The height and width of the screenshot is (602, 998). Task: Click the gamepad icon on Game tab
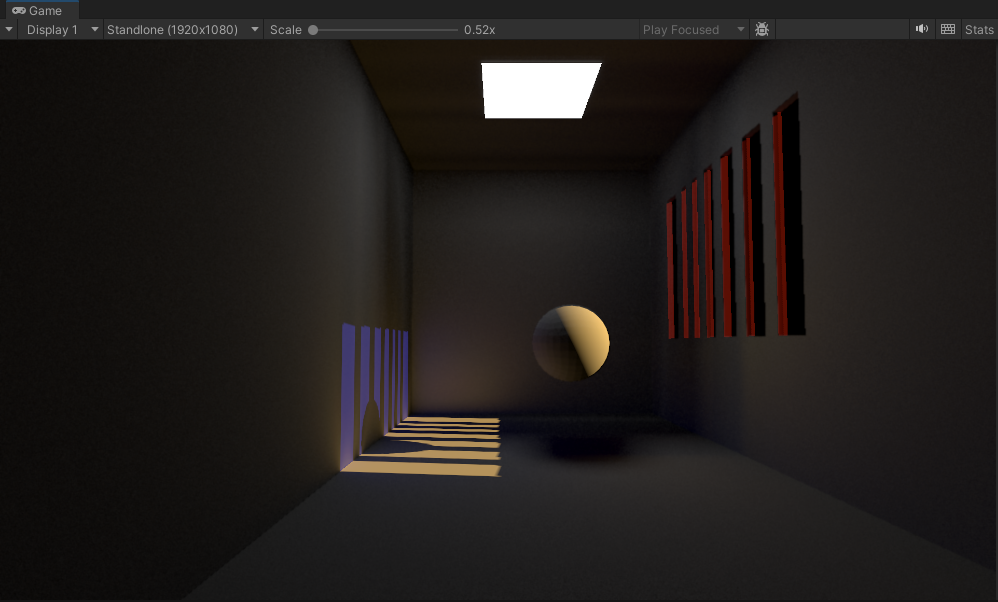[19, 10]
